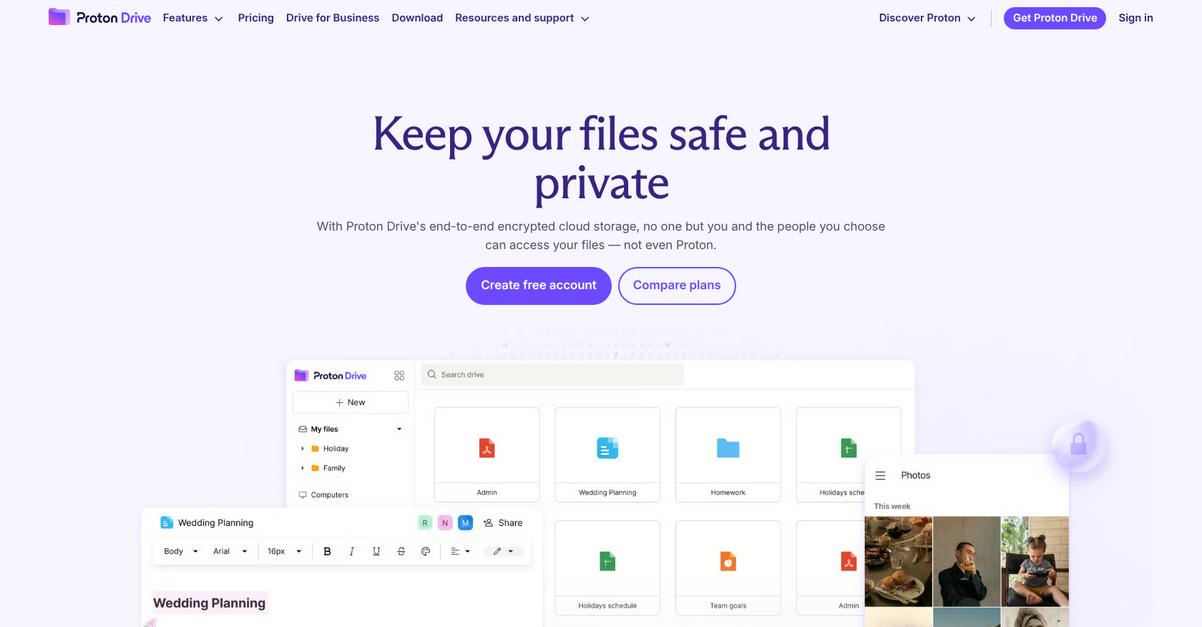Click the highlighted Wedding Planning heading text
Screen dimensions: 1202x627
[209, 603]
